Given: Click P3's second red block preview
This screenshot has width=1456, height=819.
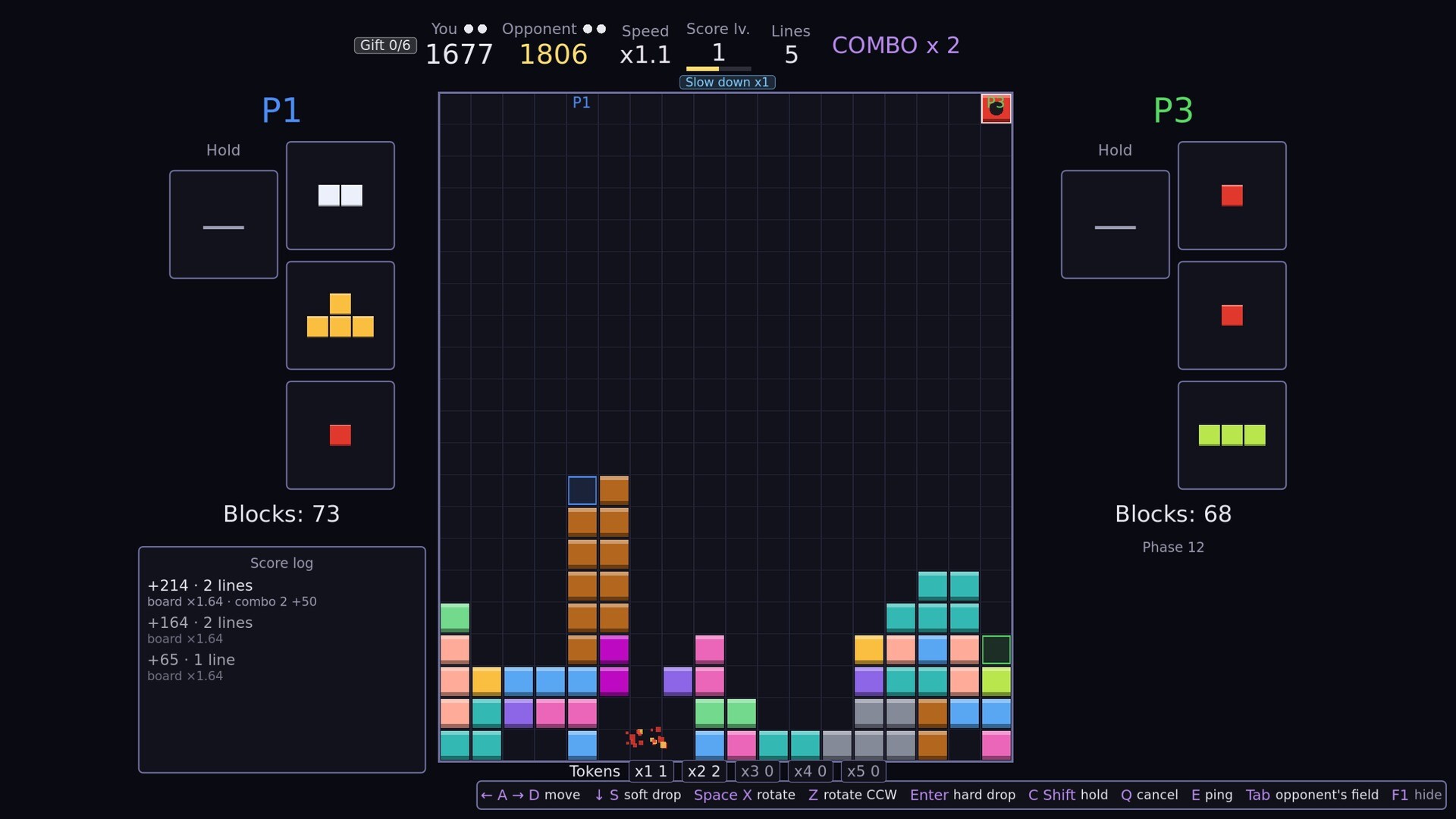Looking at the screenshot, I should pos(1232,315).
